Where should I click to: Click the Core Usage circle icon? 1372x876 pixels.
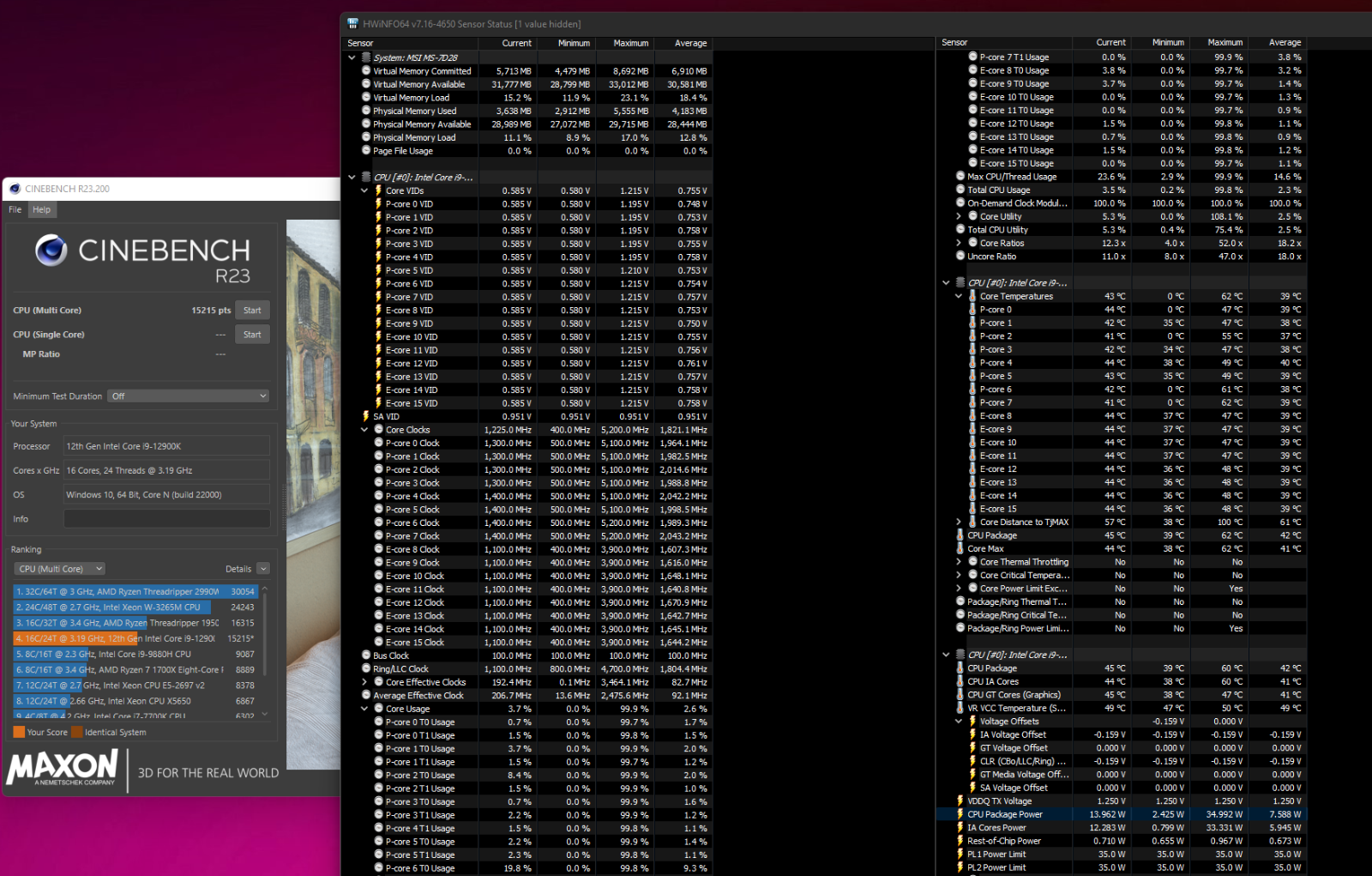pos(378,709)
